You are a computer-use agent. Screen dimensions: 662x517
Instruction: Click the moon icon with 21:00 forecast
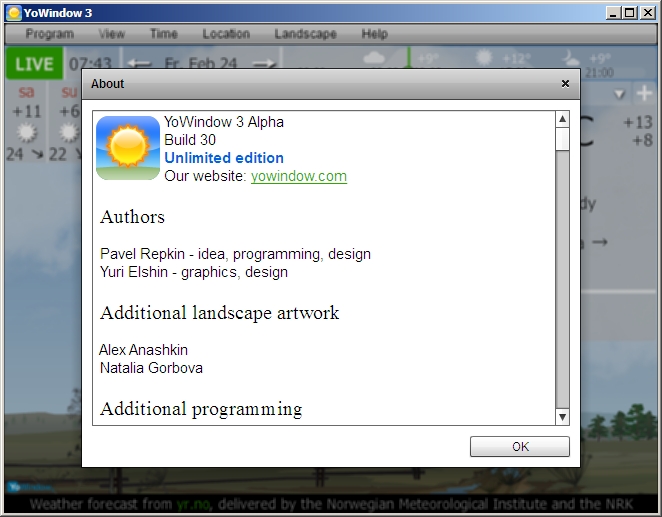[x=570, y=58]
